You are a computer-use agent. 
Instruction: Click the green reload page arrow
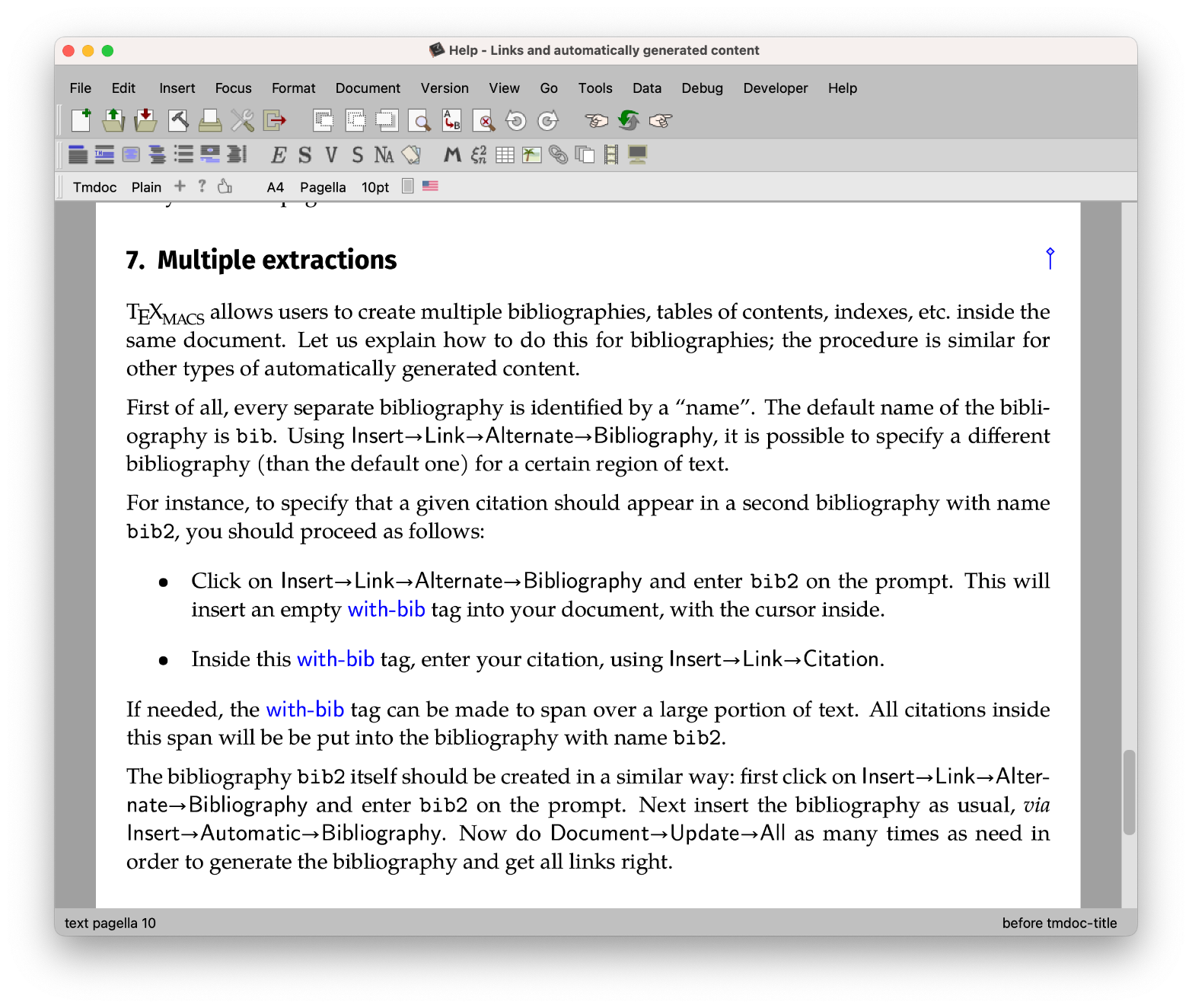click(628, 120)
